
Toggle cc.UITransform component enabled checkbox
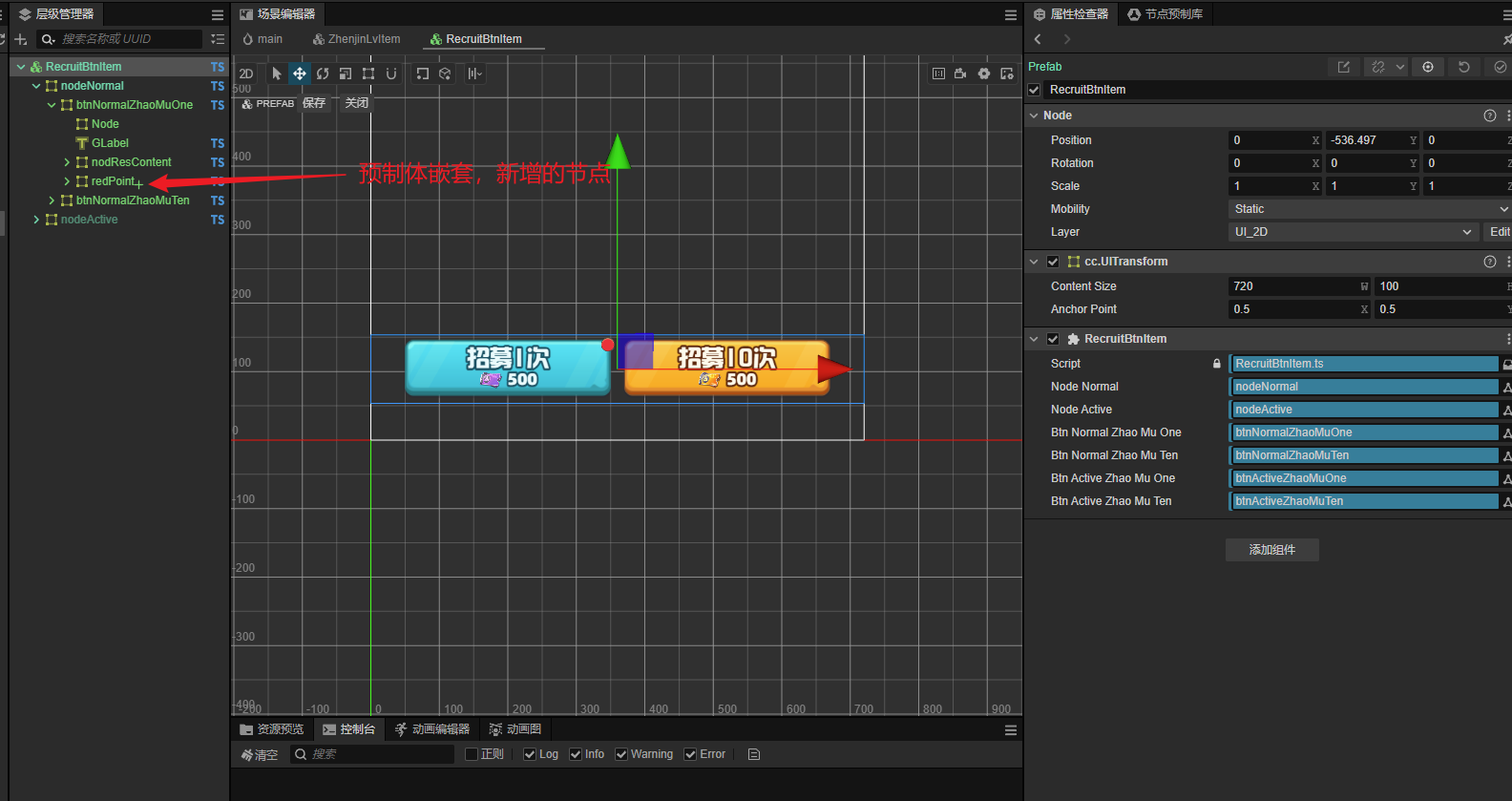tap(1053, 262)
